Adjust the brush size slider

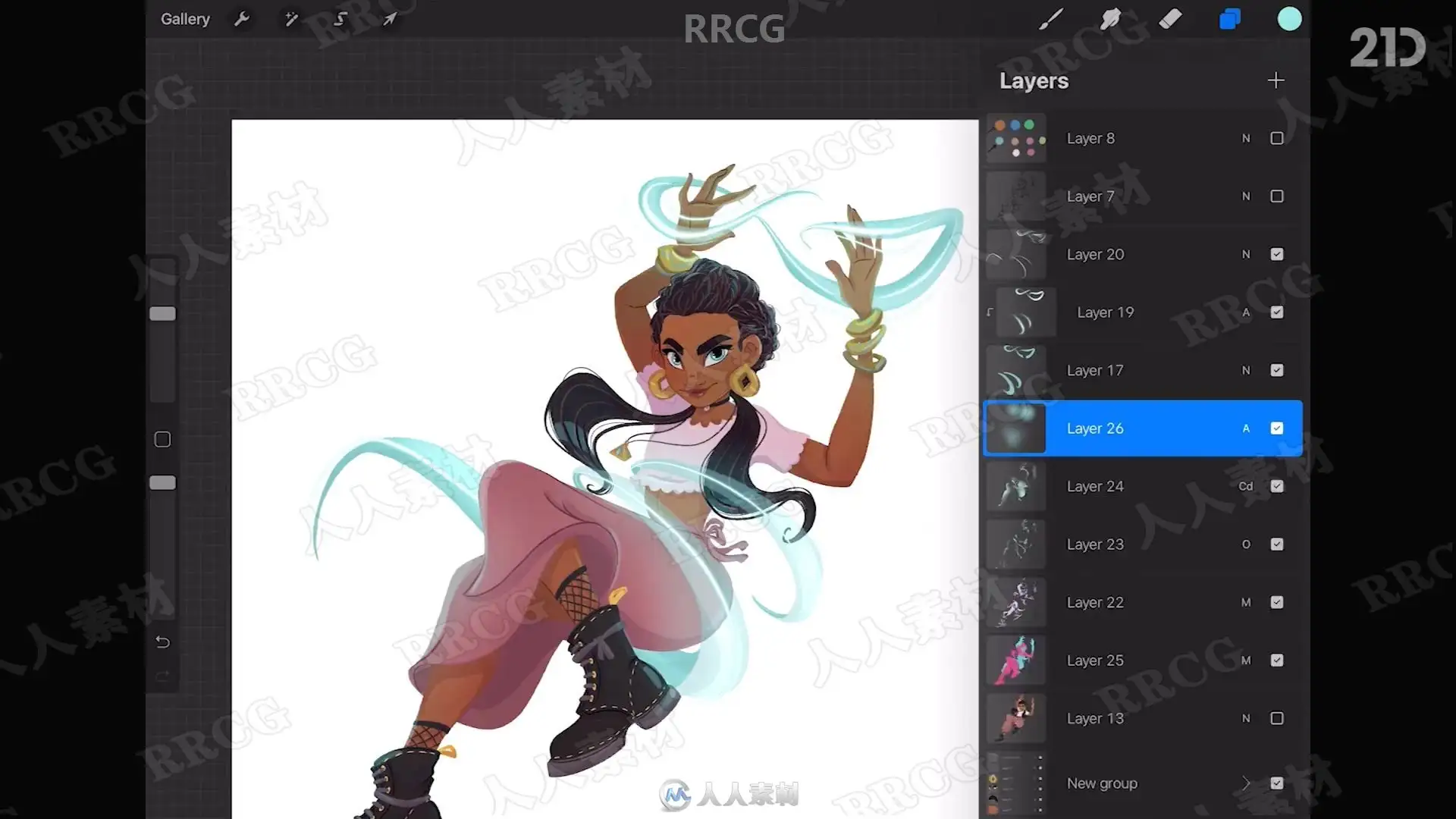(162, 314)
